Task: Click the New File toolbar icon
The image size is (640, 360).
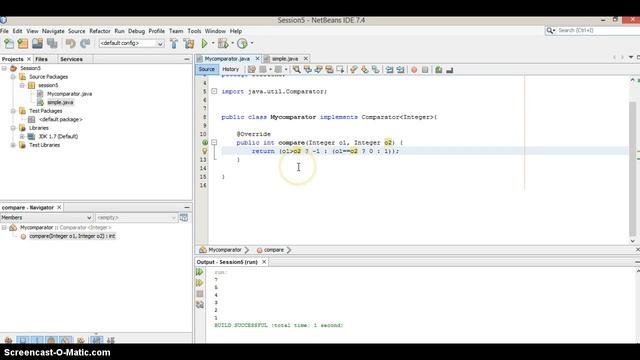Action: pos(9,43)
